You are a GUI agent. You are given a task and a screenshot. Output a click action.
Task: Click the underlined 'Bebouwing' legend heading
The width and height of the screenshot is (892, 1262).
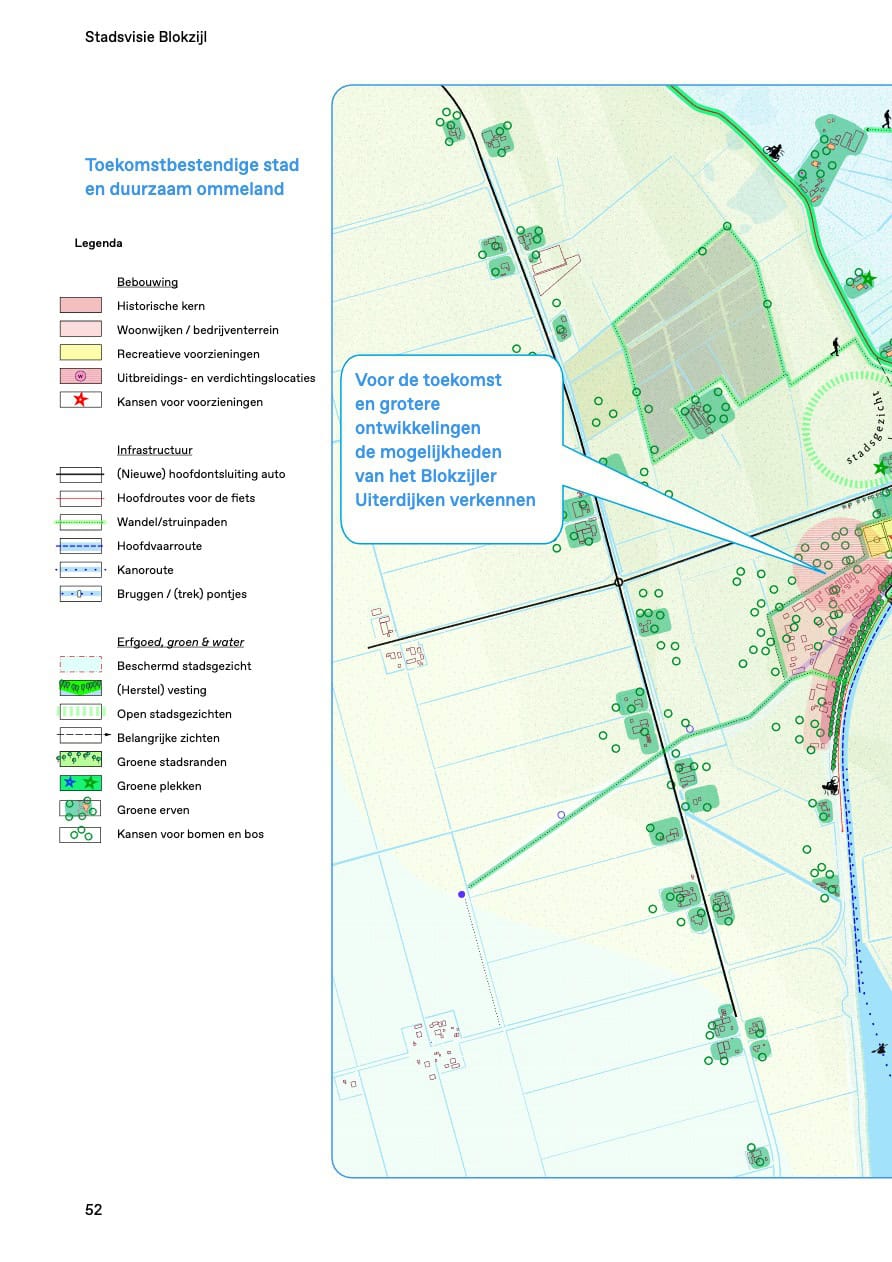coord(147,282)
